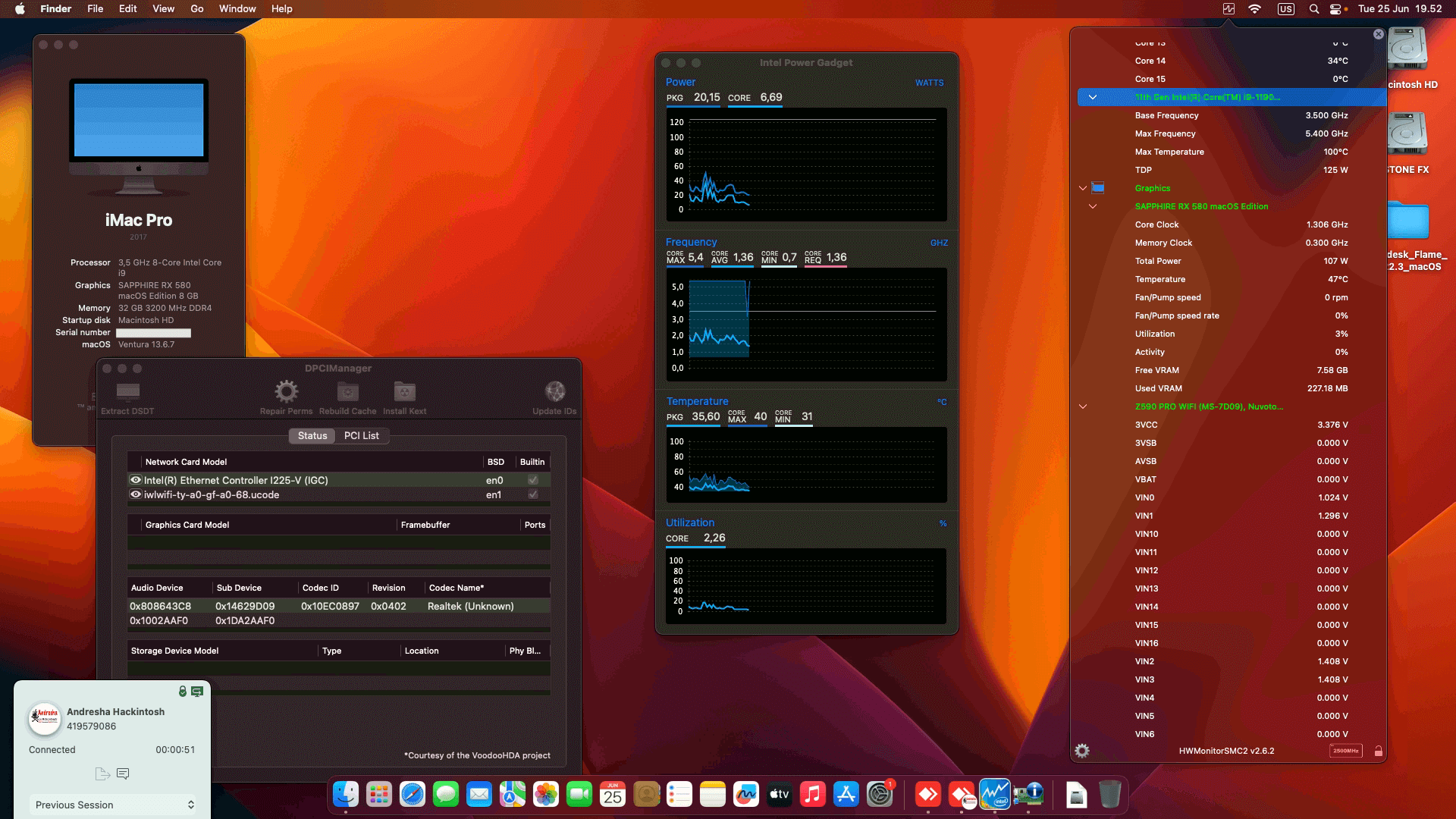Toggle visibility of iwlwifi-ty-a0-gf-a0-68.ucode entry
The image size is (1456, 819).
coord(135,494)
